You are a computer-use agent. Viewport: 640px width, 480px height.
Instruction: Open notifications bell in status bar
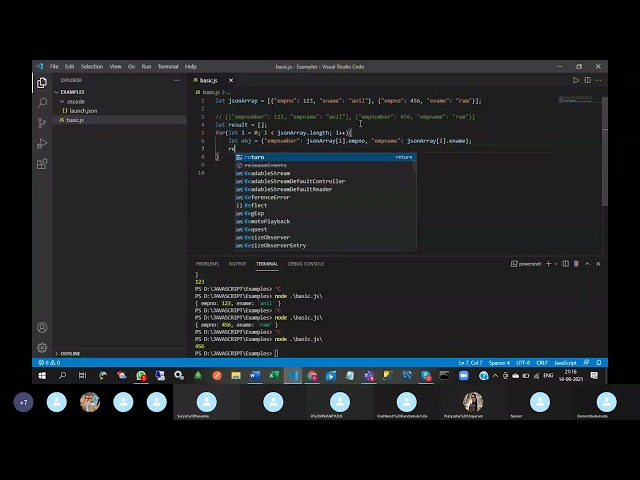tap(599, 362)
